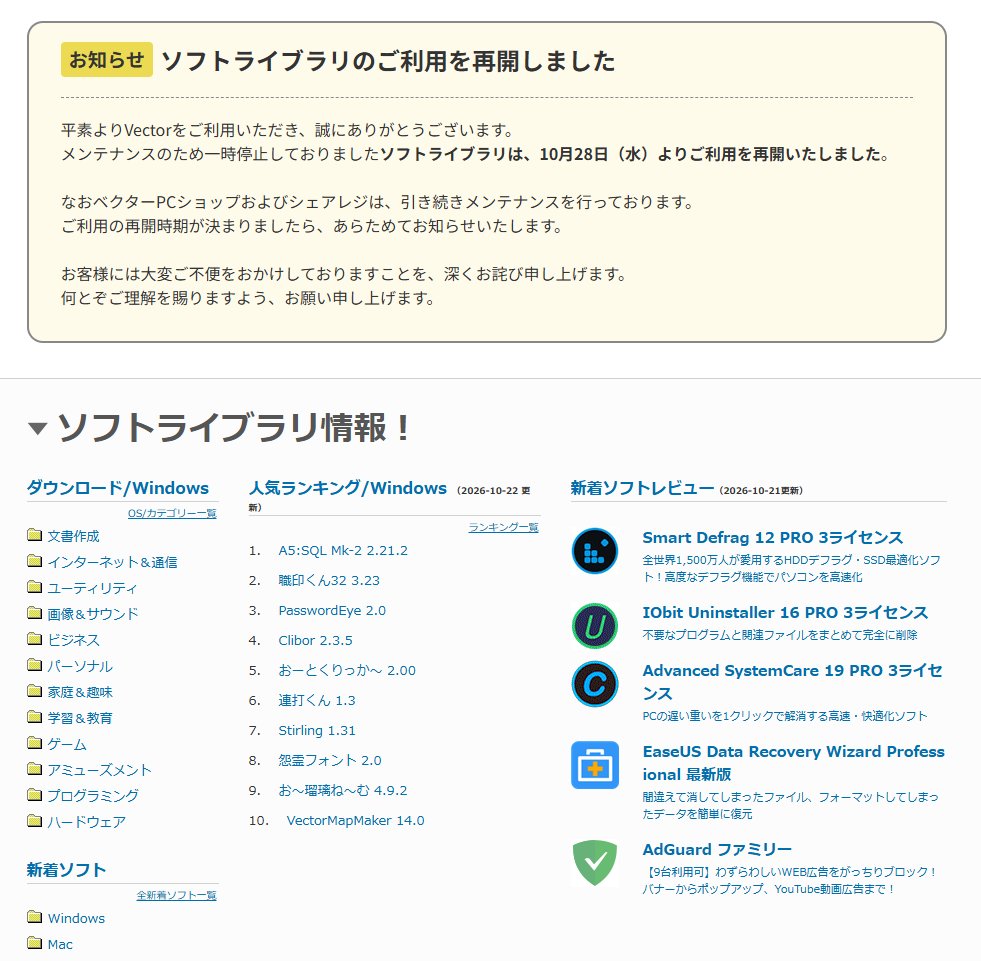Click folder icon beside Windows under 新着ソフト
This screenshot has height=961, width=981.
coord(34,917)
